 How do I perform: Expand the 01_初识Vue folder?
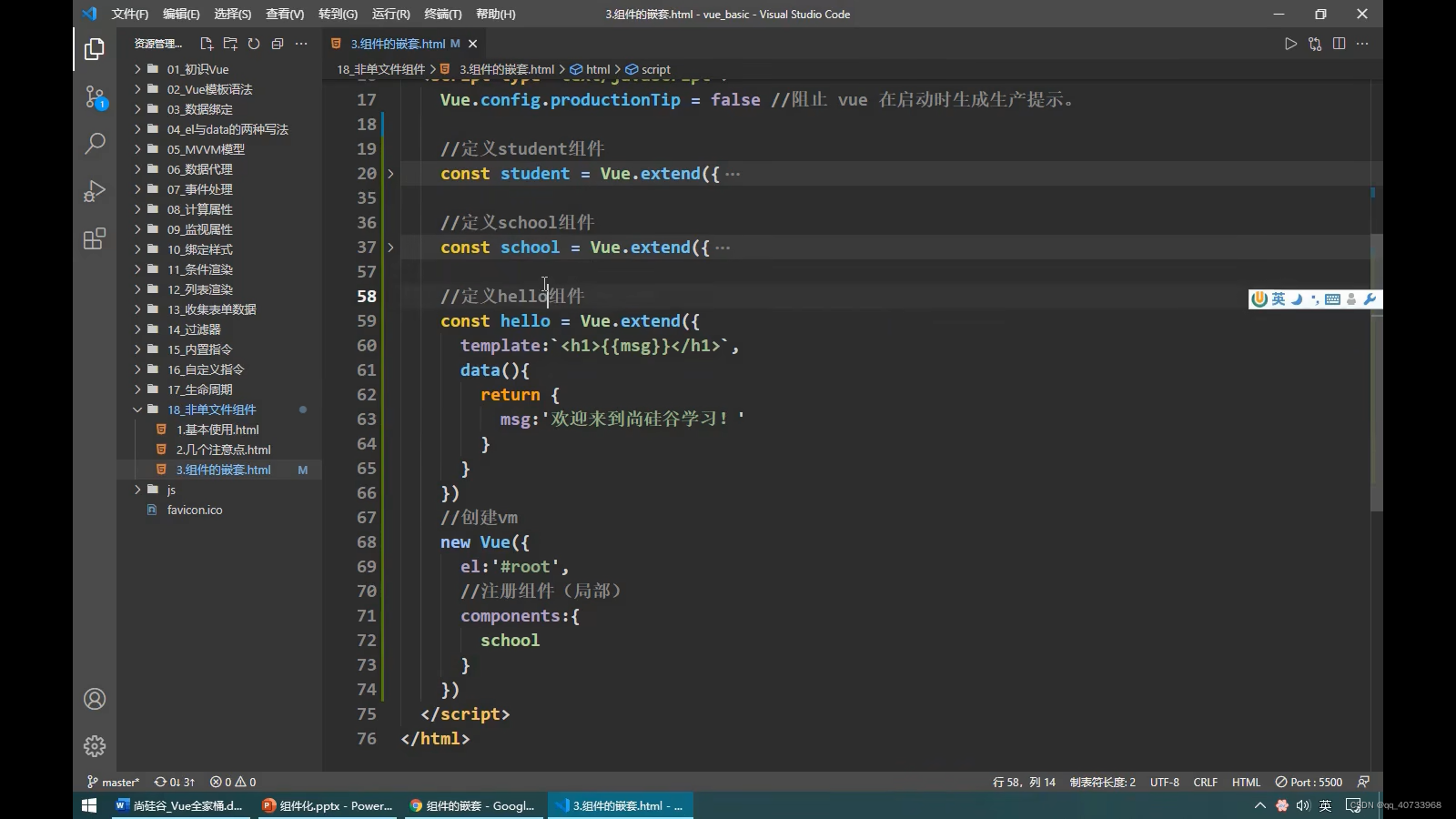pyautogui.click(x=219, y=69)
